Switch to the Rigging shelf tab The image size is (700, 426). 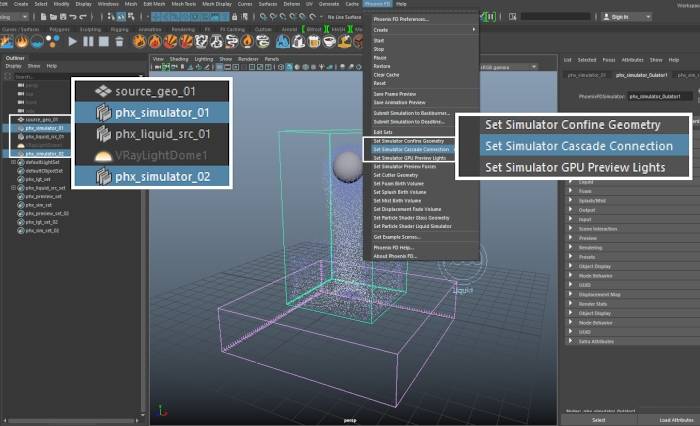pos(119,29)
